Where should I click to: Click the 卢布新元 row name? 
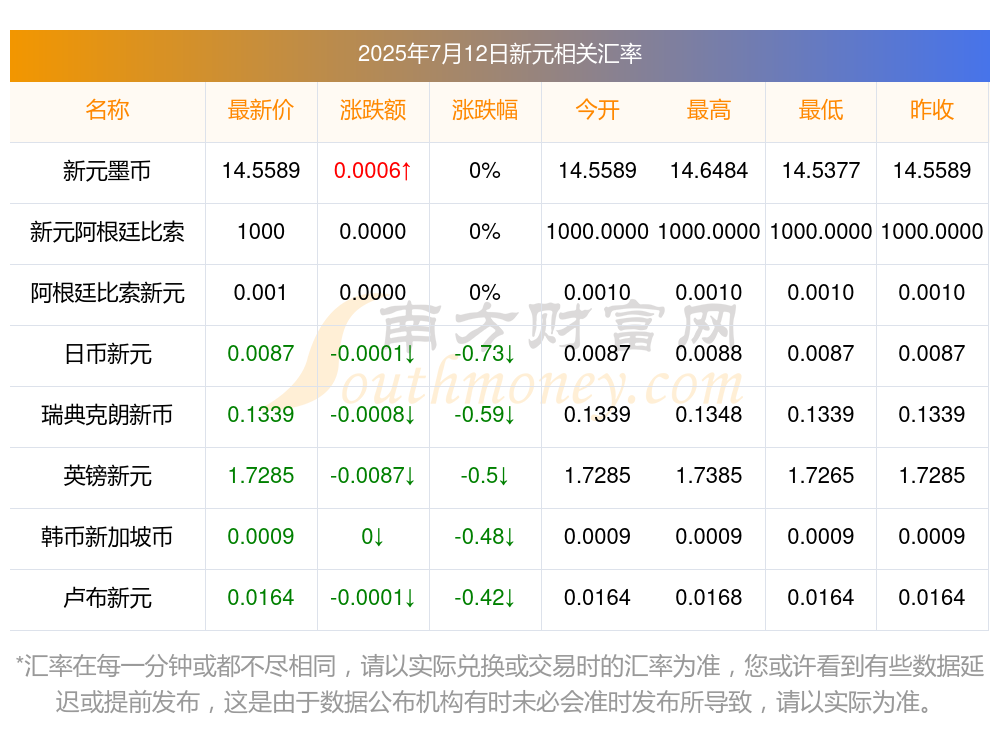click(x=107, y=598)
